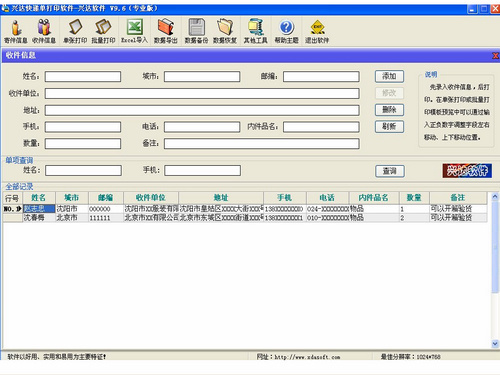The image size is (500, 375).
Task: Sort by 内件品名 column header
Action: (374, 198)
